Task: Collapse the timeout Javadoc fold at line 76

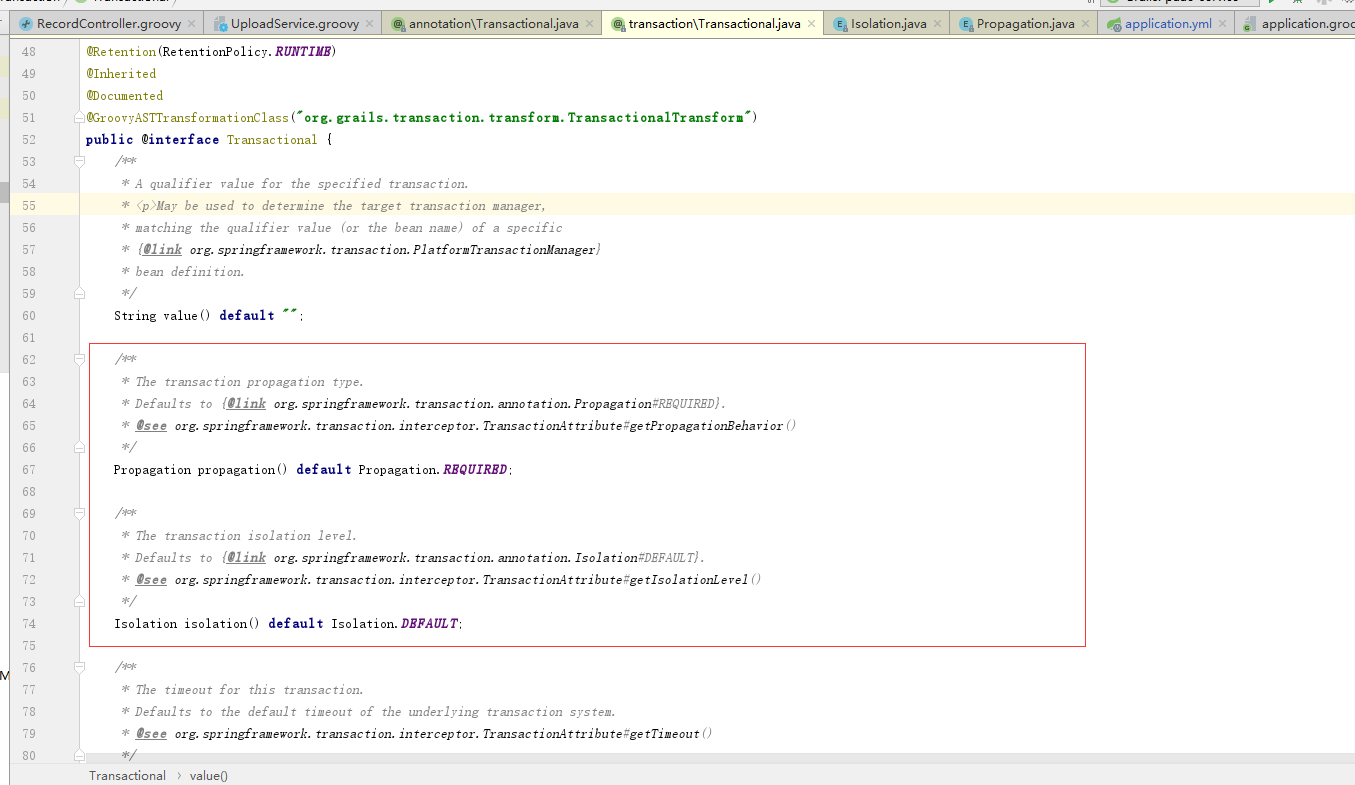Action: pyautogui.click(x=80, y=667)
